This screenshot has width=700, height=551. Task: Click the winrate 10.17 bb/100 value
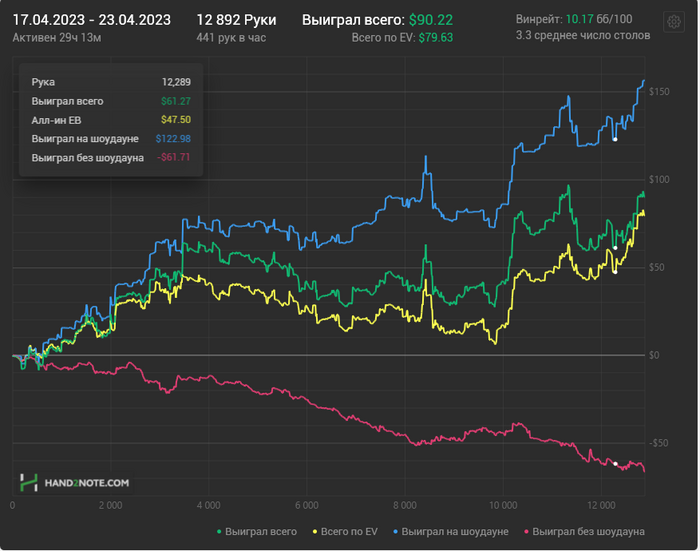point(578,20)
